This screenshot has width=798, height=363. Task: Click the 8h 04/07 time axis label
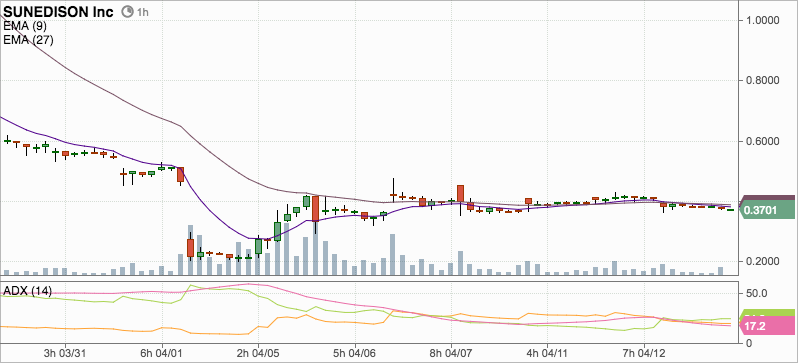tap(451, 352)
